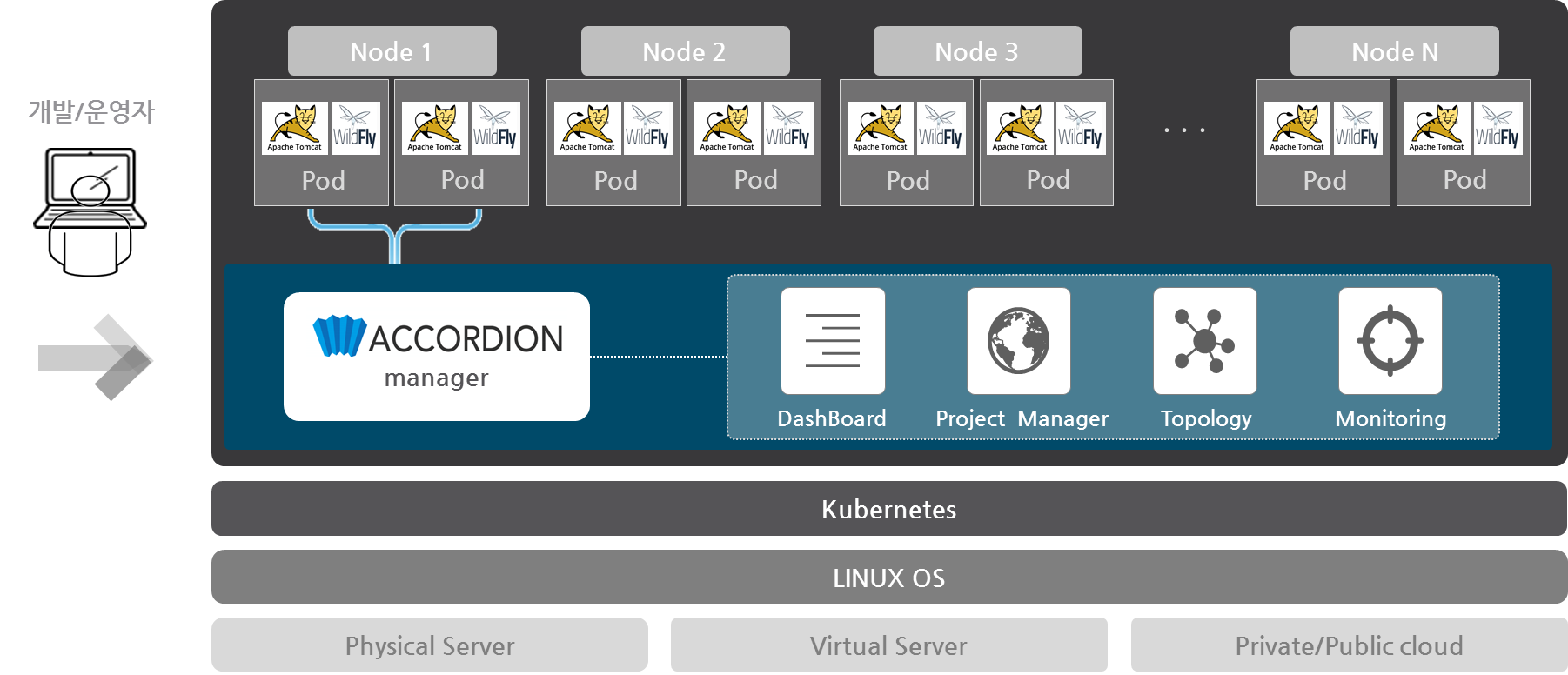Click the Accordion manager logo box

click(x=437, y=357)
